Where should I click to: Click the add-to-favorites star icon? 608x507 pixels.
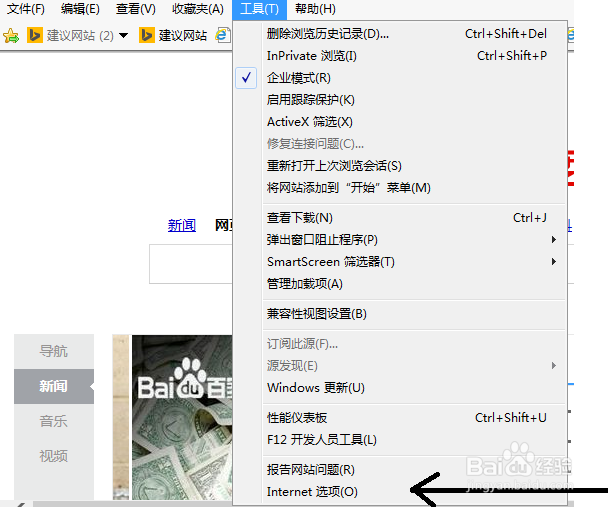point(11,36)
